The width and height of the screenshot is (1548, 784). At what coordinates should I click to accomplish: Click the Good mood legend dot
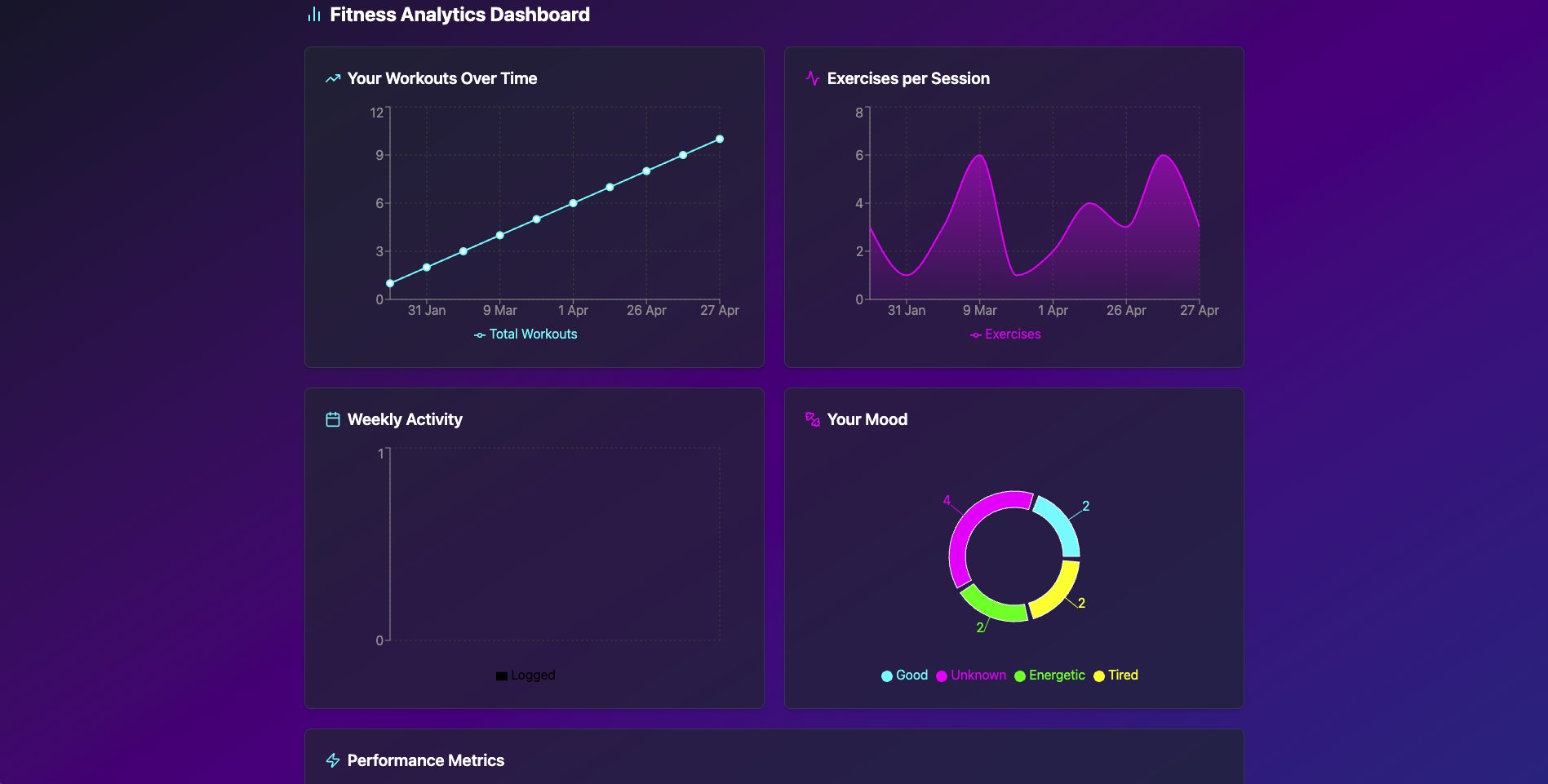887,676
